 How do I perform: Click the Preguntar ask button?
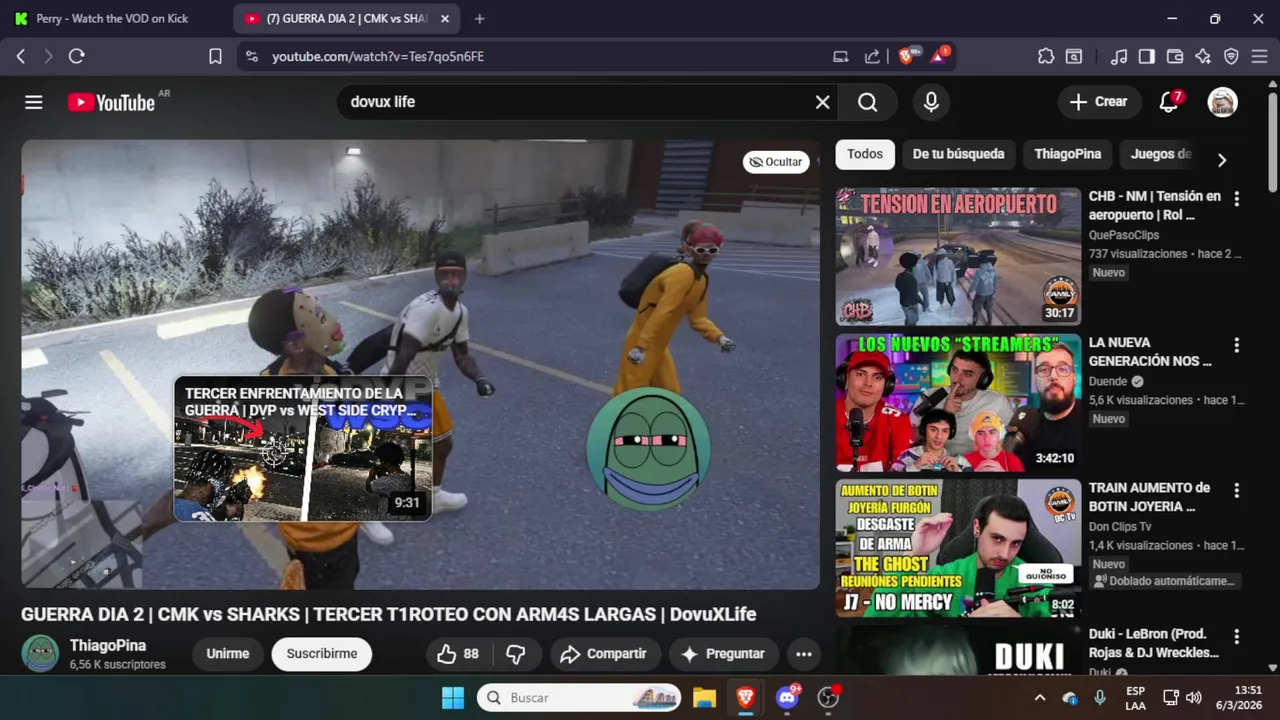[723, 654]
